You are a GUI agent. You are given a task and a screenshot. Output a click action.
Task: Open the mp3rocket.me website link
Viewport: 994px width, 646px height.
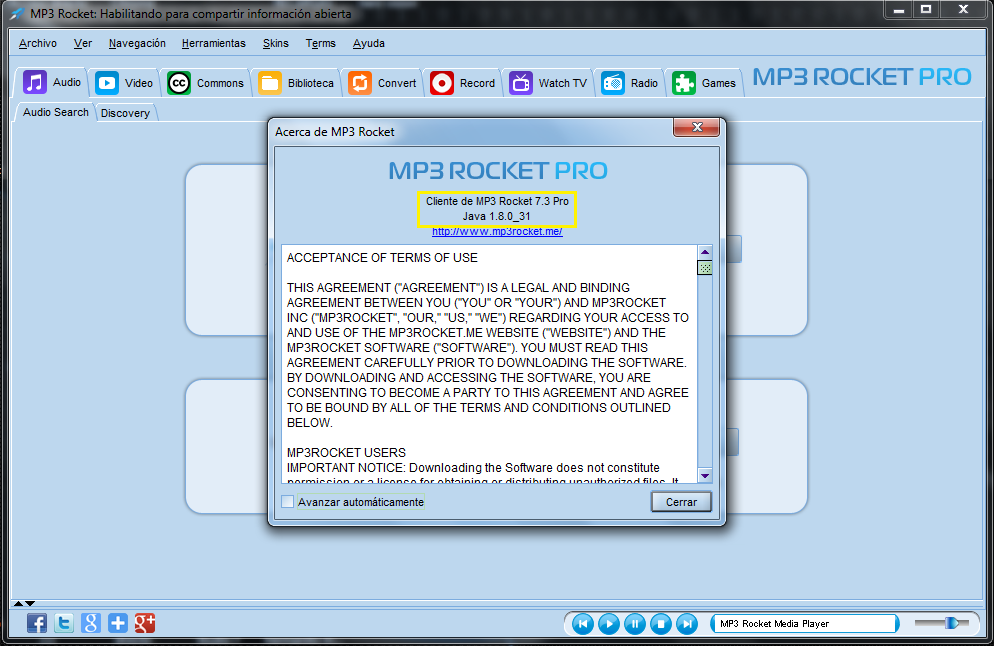pyautogui.click(x=497, y=231)
